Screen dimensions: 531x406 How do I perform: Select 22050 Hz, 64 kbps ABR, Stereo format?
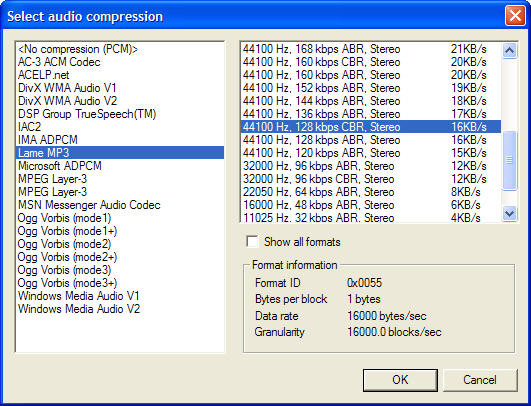(371, 192)
